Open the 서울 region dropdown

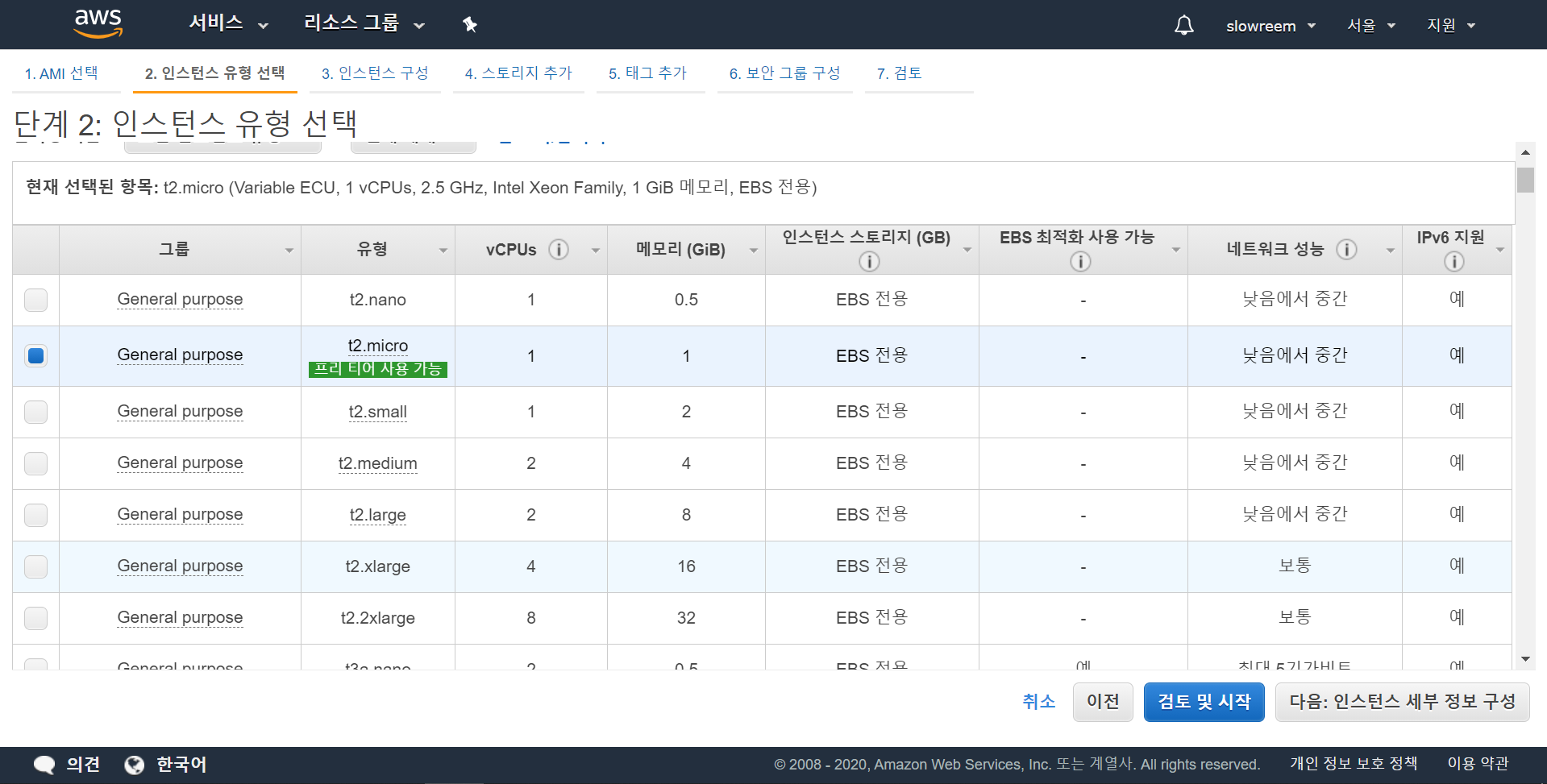tap(1370, 26)
